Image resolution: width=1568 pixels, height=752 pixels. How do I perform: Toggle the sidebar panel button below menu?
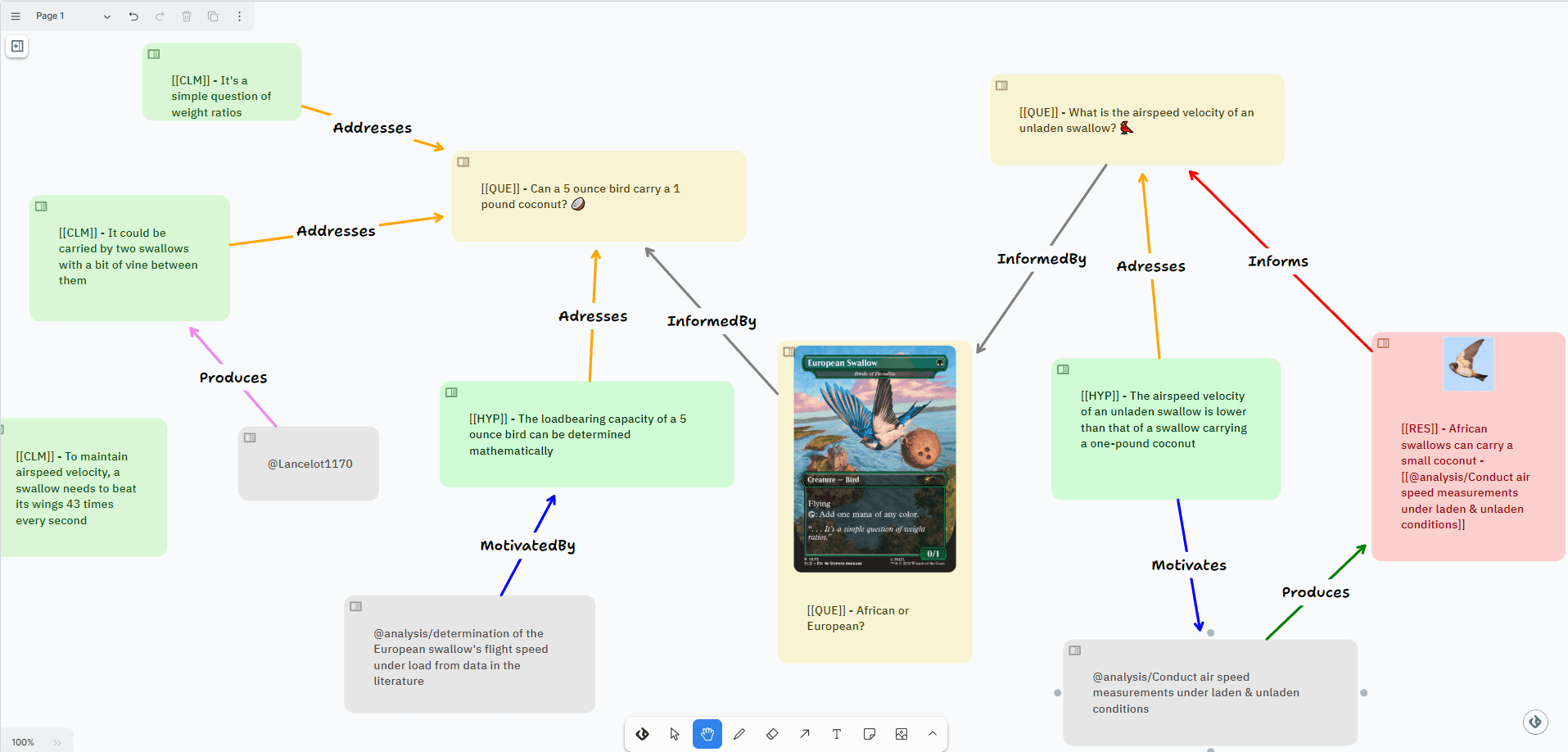[x=17, y=47]
